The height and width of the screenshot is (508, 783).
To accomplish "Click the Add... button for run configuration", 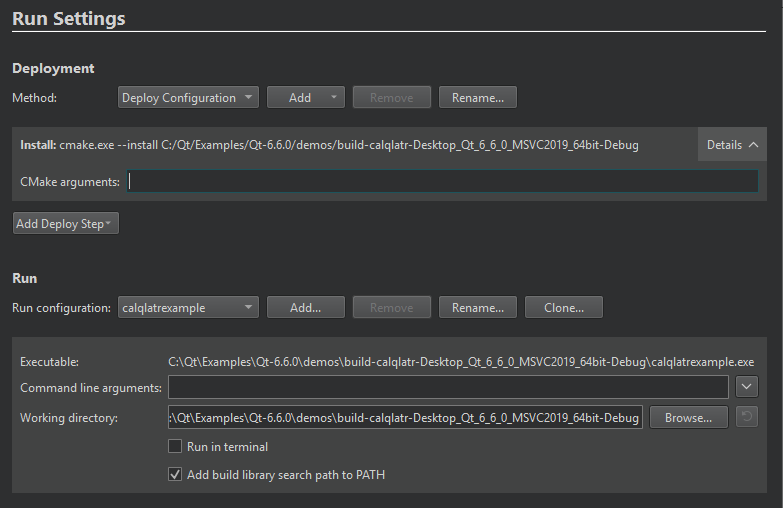I will 306,308.
